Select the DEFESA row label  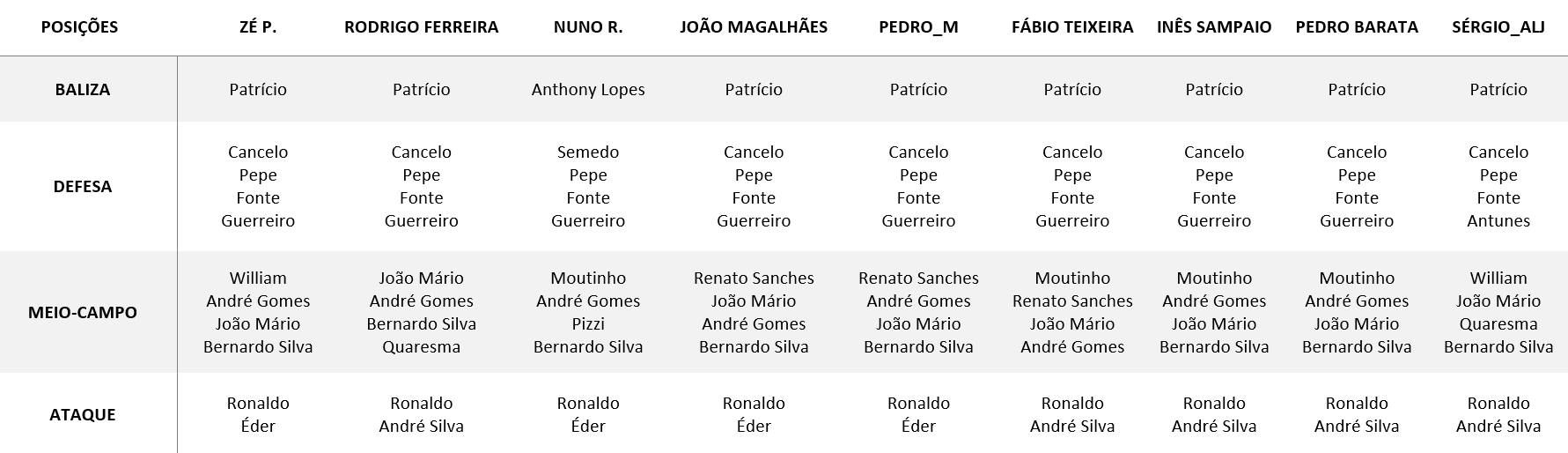(83, 187)
